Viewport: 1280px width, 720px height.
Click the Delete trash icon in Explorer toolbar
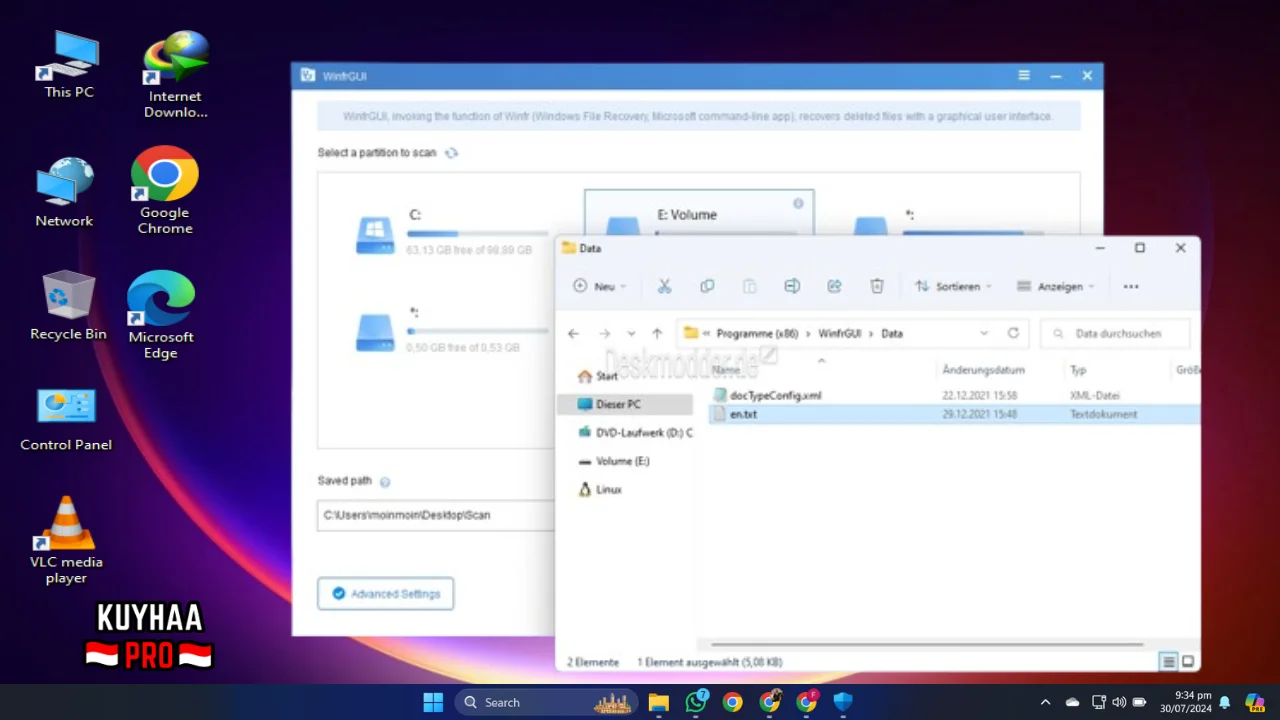point(877,286)
